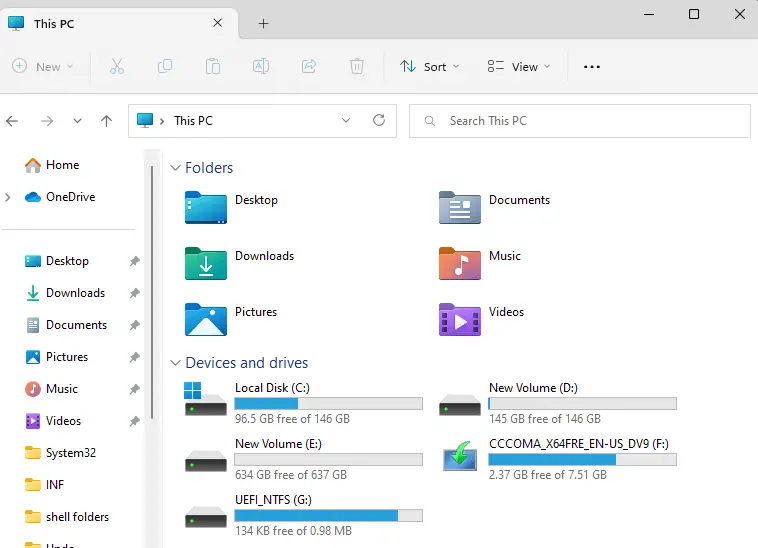Select the Local Disk (C:) drive icon

coord(205,399)
